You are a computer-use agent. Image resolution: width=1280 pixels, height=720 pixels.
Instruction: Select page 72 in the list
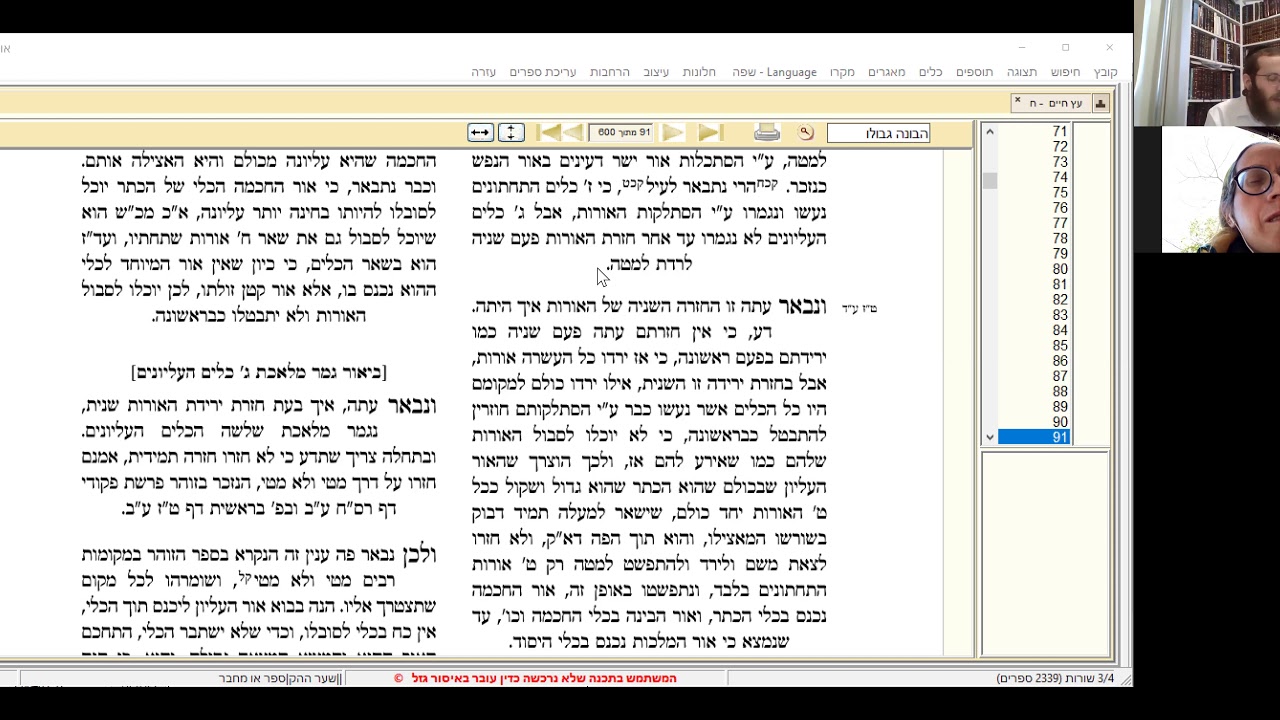[x=1034, y=146]
